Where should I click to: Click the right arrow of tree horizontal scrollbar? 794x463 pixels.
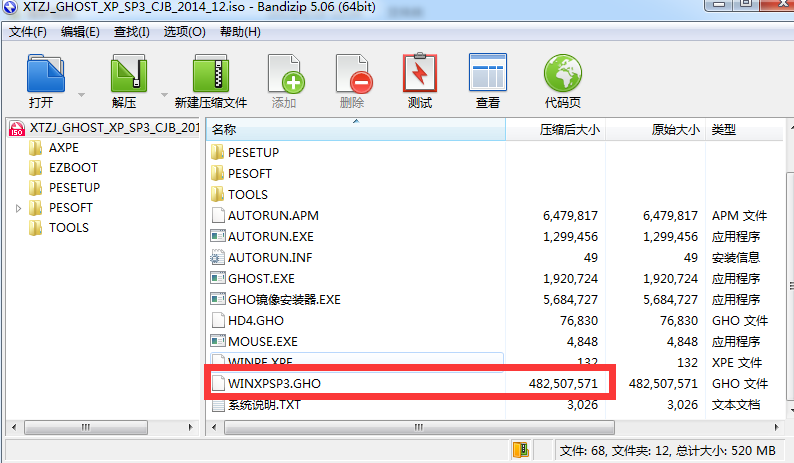190,428
